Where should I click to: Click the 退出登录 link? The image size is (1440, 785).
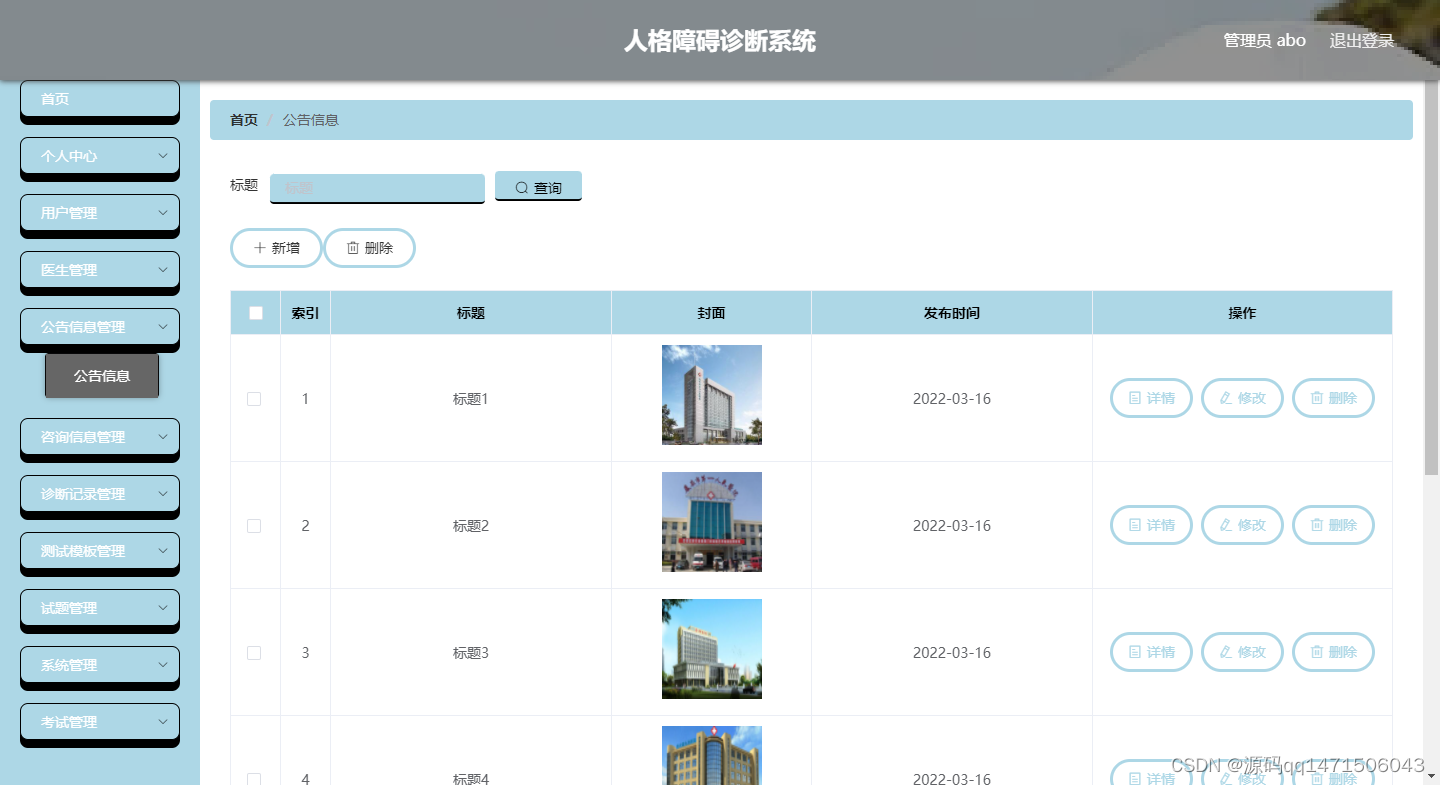(1361, 41)
